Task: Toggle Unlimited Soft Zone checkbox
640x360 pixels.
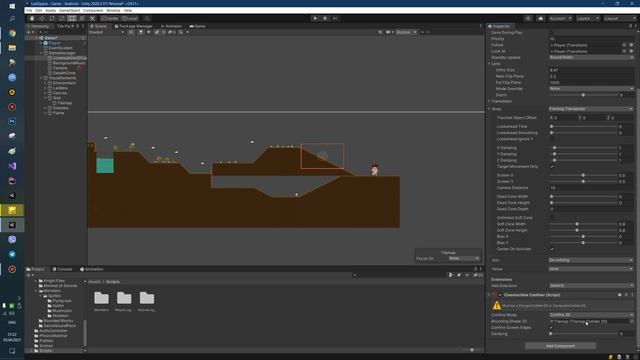Action: [552, 218]
